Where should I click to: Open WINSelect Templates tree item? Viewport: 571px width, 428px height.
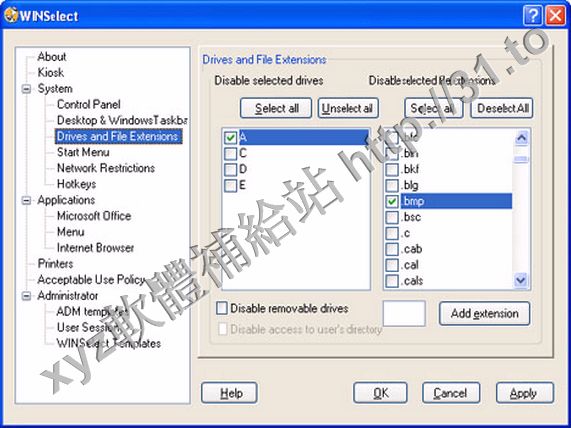pos(109,343)
